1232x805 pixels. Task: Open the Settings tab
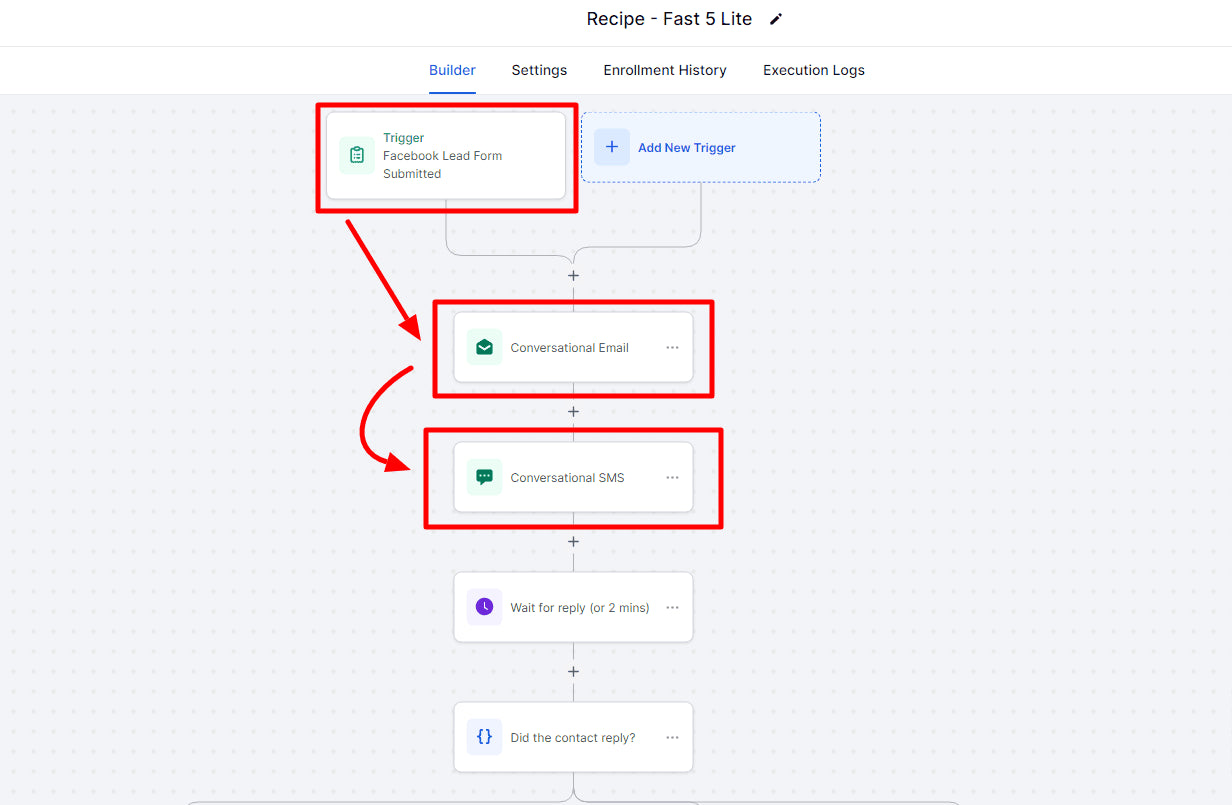539,70
